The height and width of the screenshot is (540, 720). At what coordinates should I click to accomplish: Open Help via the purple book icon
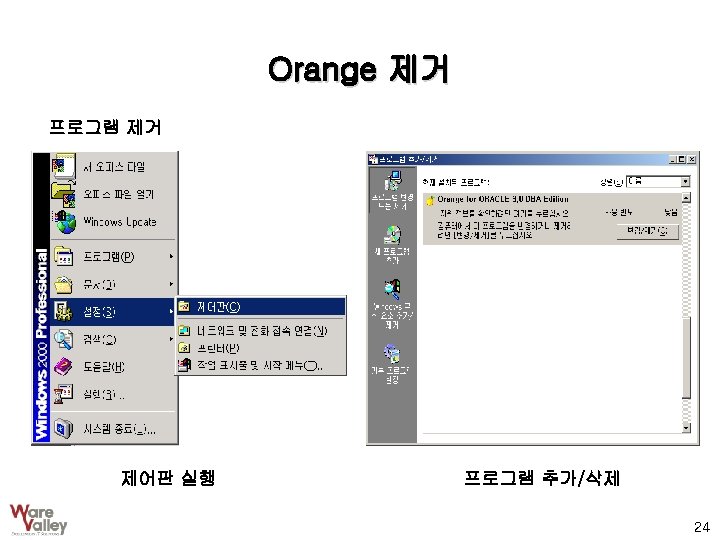pos(63,366)
